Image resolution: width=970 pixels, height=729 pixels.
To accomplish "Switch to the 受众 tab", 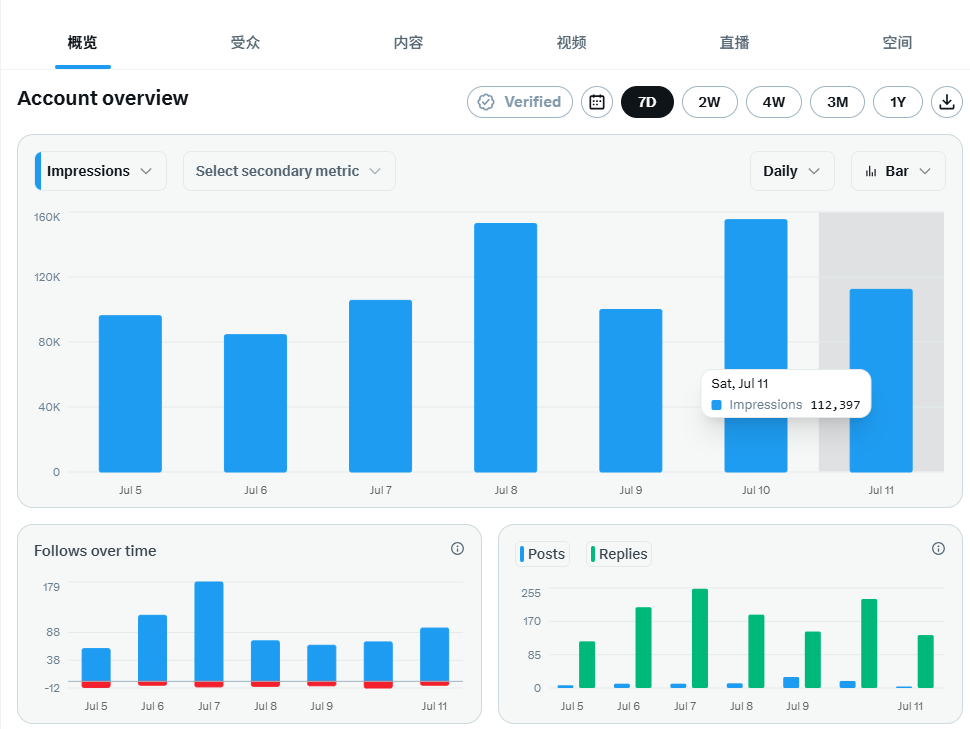I will coord(245,43).
